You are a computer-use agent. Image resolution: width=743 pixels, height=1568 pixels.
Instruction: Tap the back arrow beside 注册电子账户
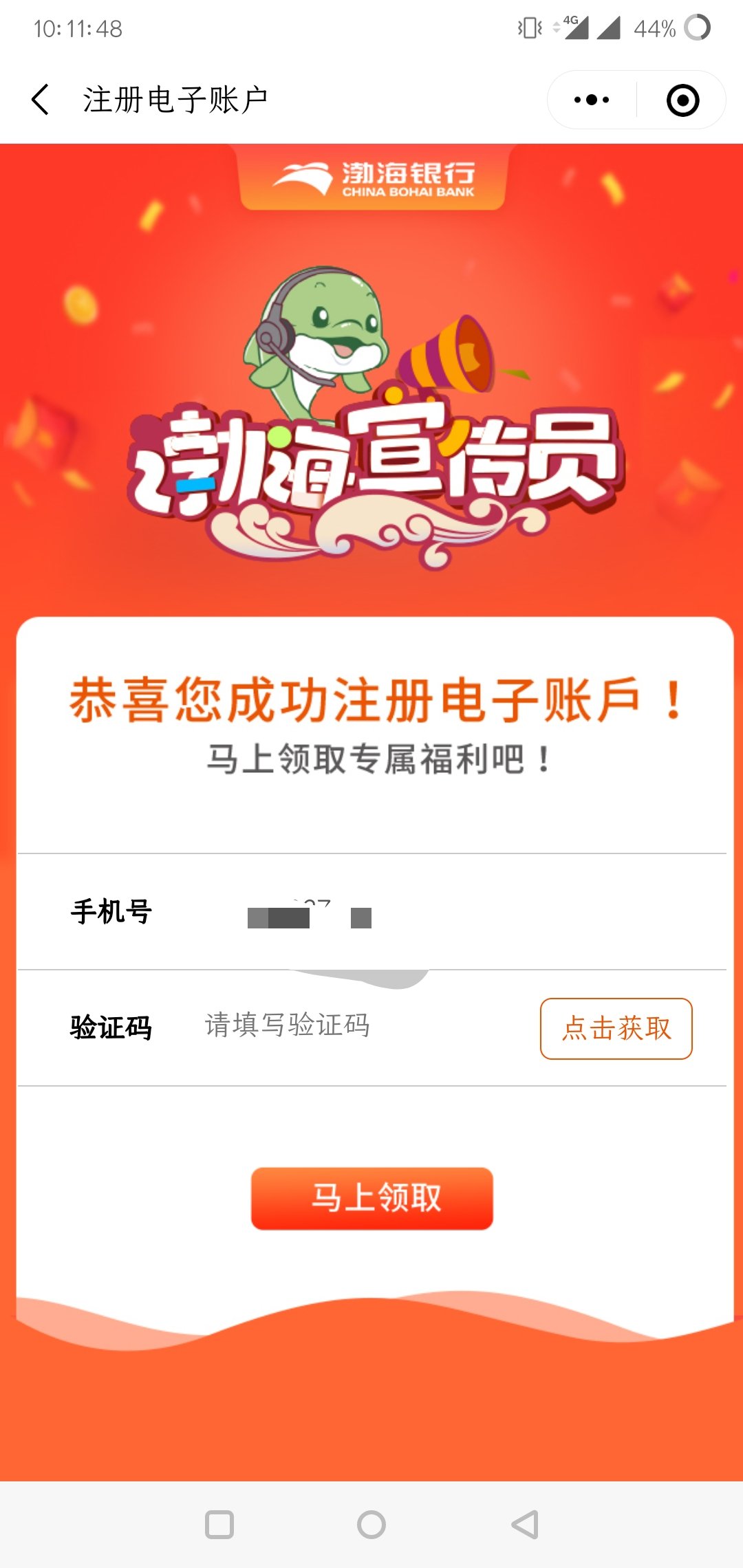point(41,100)
